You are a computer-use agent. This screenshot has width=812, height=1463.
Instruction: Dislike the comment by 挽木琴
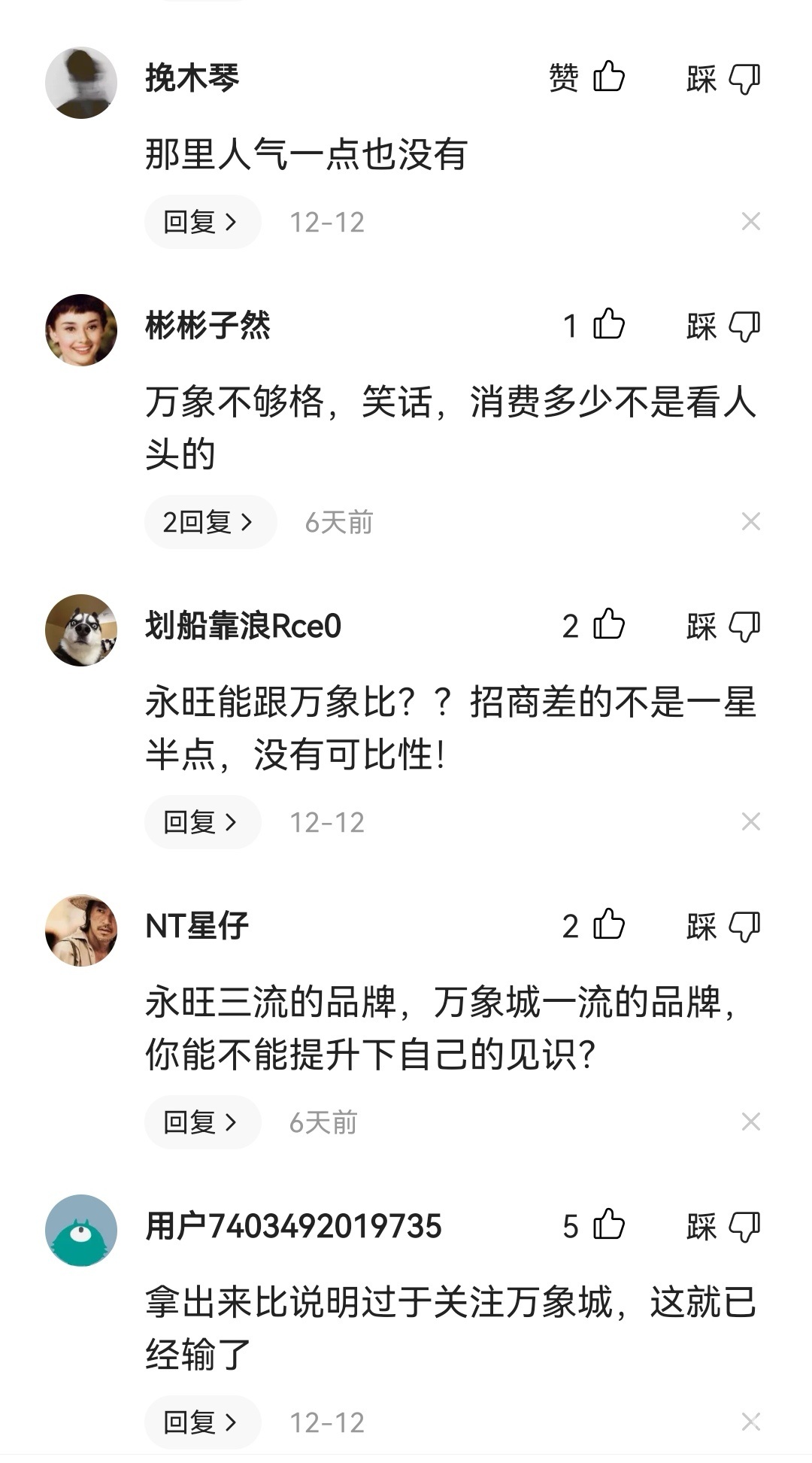pos(744,79)
